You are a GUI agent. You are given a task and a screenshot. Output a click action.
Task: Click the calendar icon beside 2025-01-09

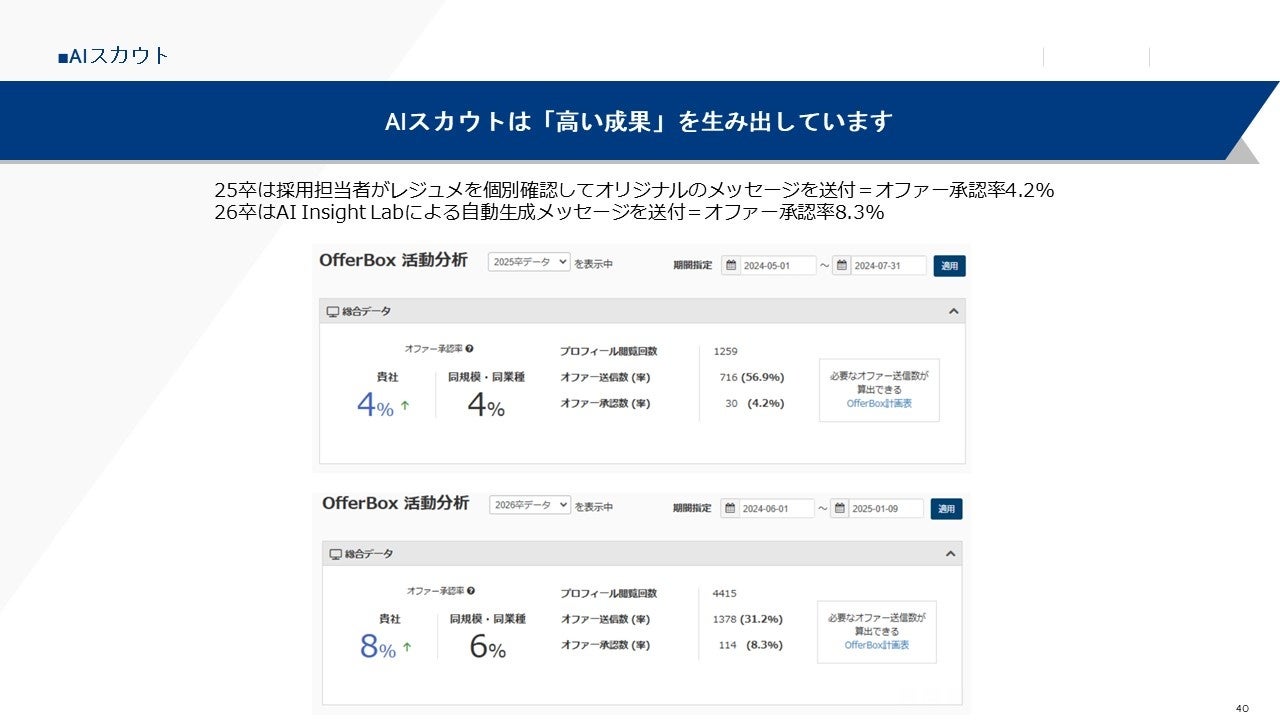840,509
